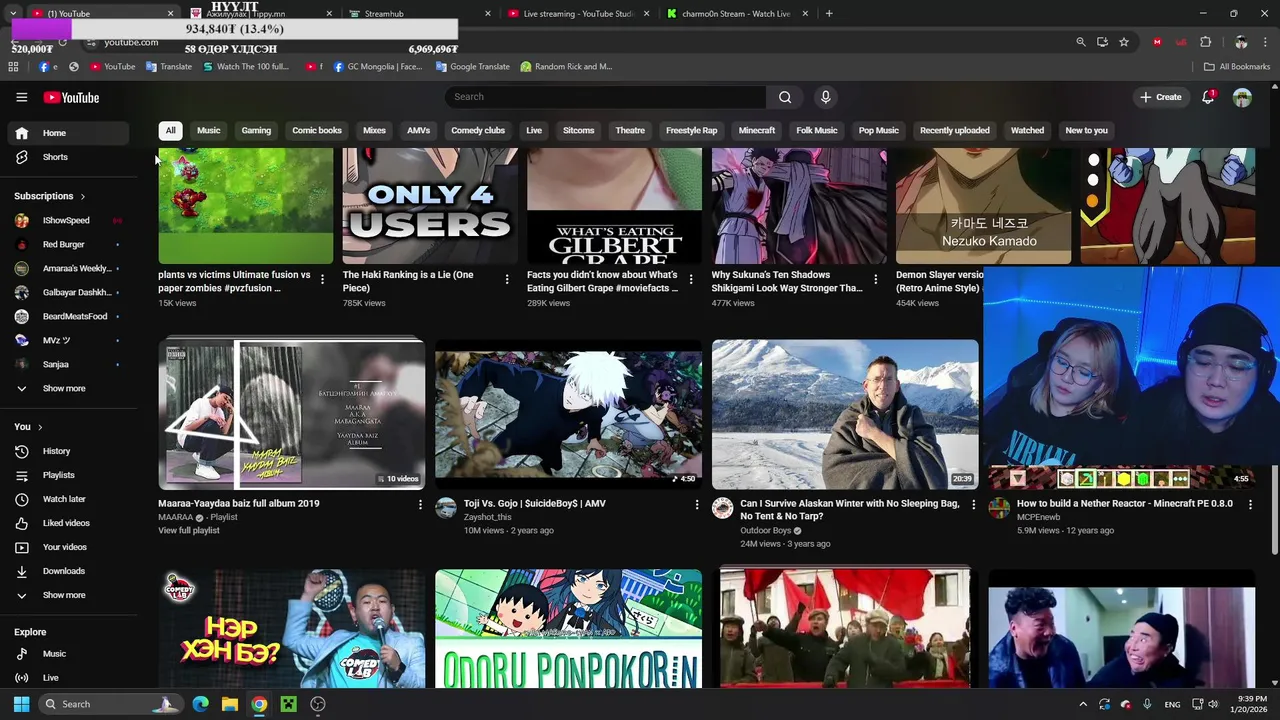The image size is (1280, 720).
Task: Click Chrome in Windows taskbar
Action: [x=259, y=704]
